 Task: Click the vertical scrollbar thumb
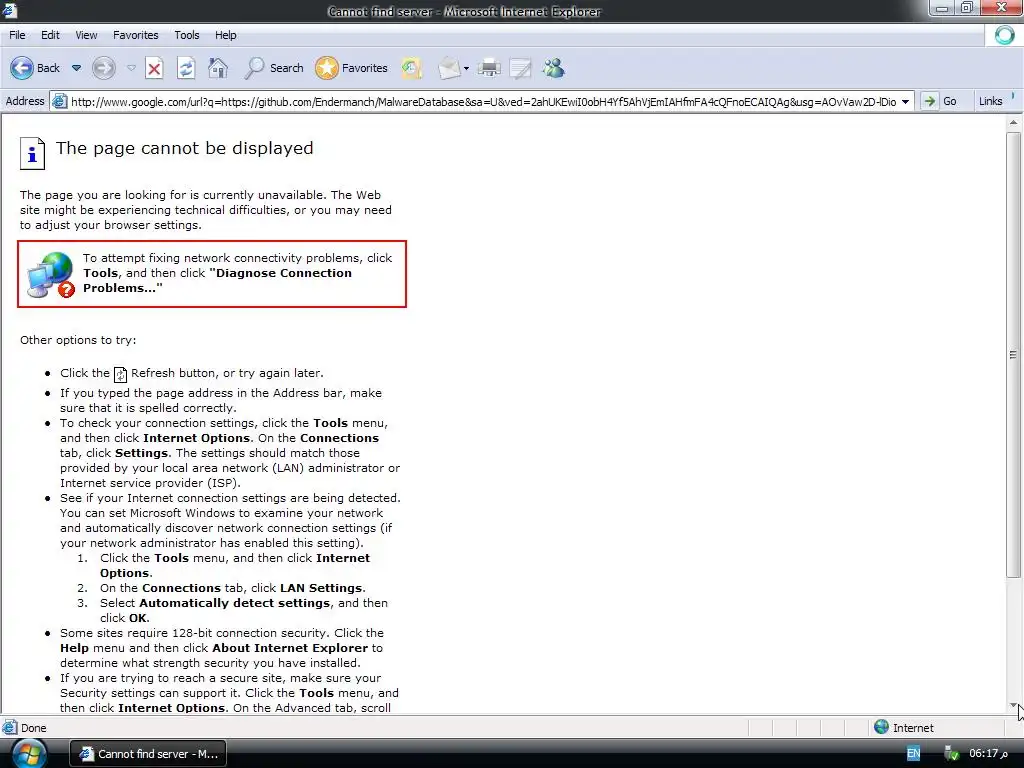1013,355
